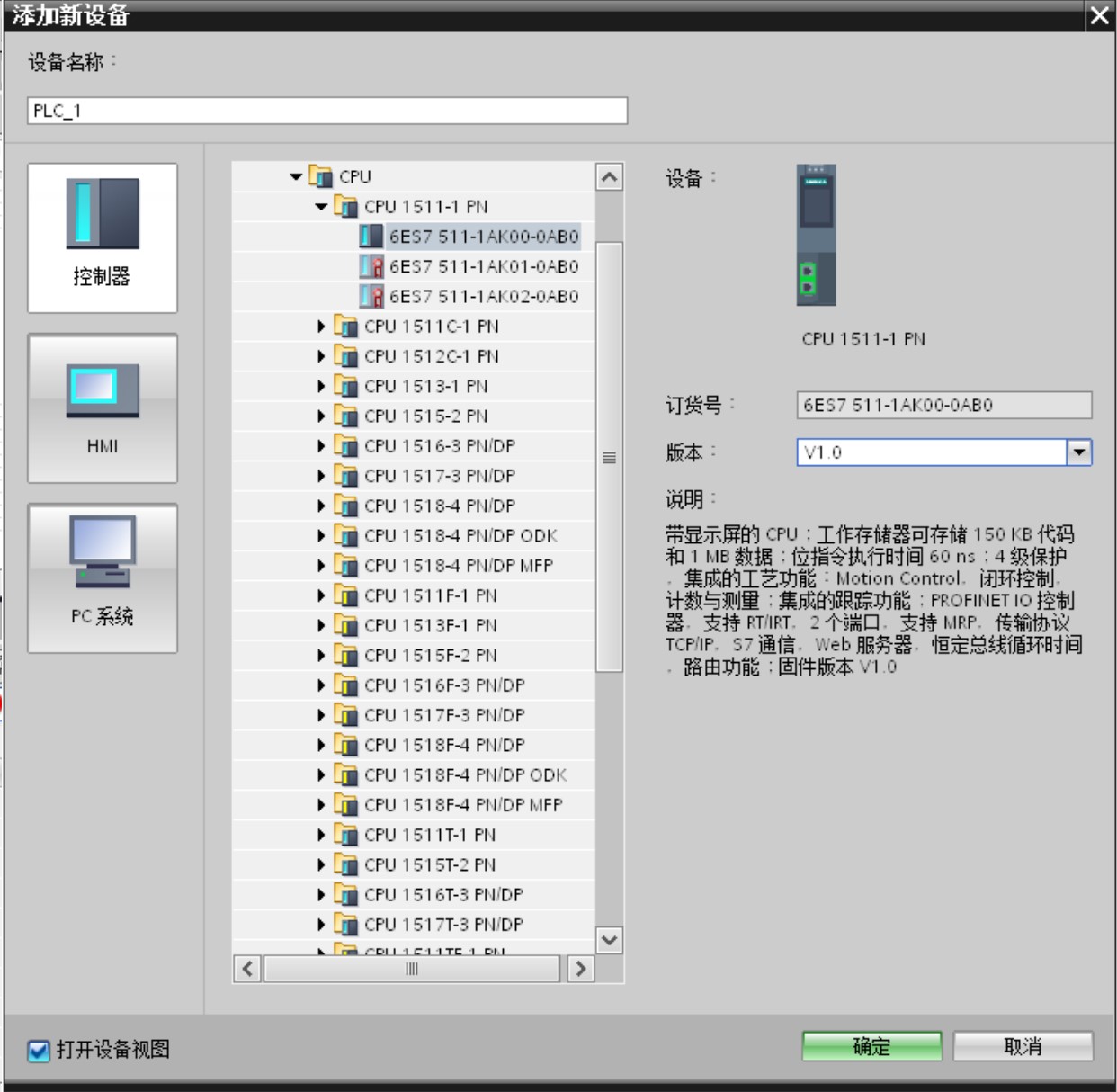Image resolution: width=1117 pixels, height=1092 pixels.
Task: Click the vertical scrollbar thumb in tree
Action: (x=610, y=457)
